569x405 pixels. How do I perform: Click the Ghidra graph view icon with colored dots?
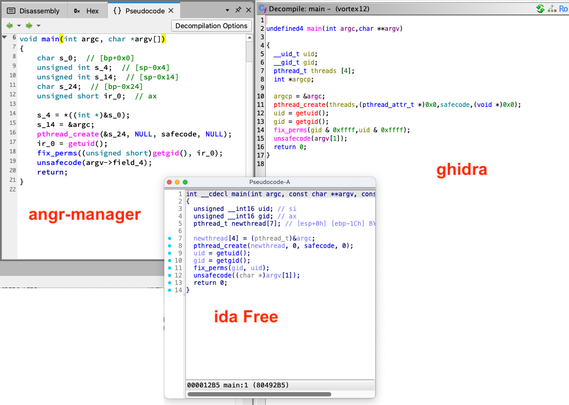(552, 8)
